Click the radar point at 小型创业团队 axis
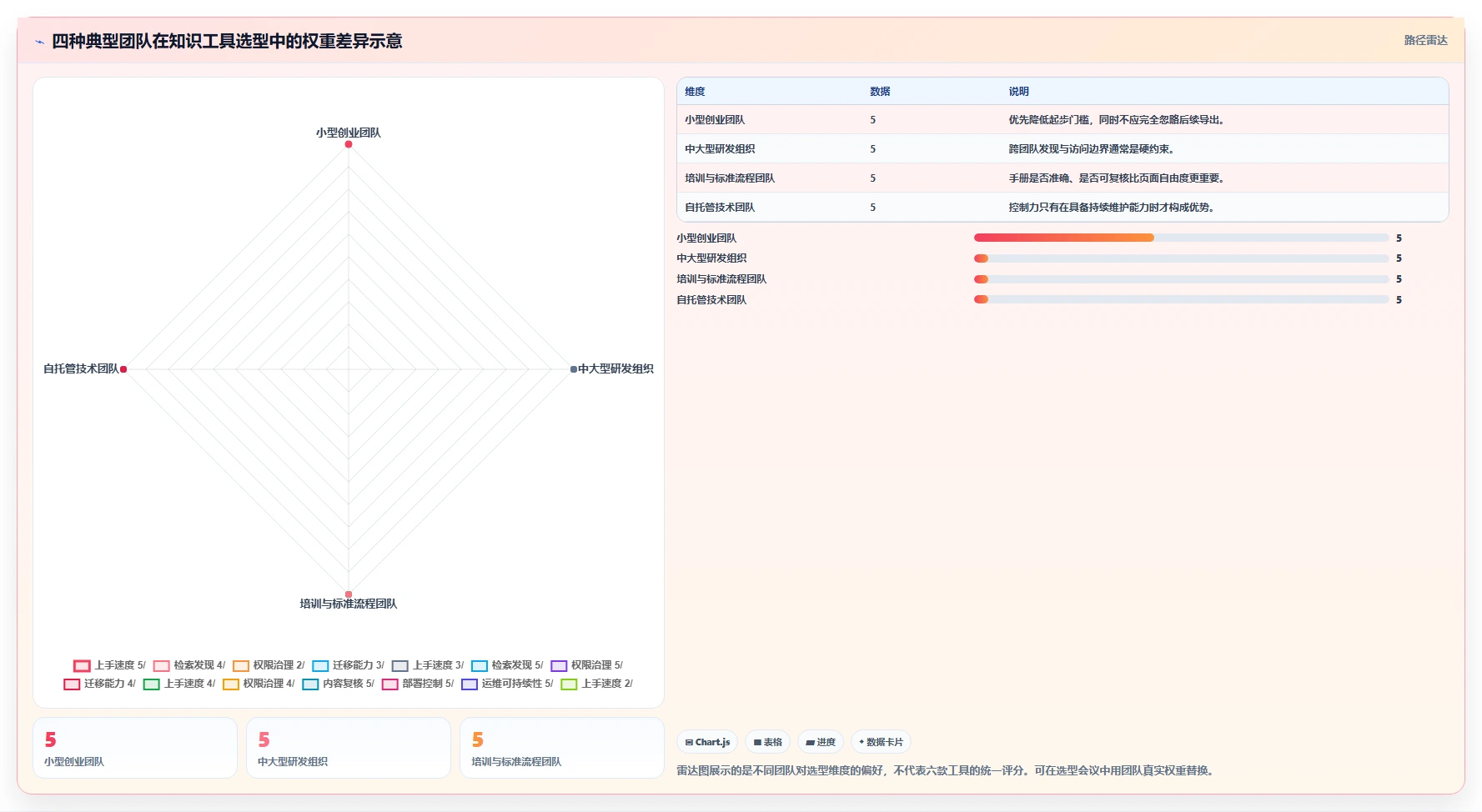This screenshot has width=1482, height=812. pyautogui.click(x=349, y=144)
